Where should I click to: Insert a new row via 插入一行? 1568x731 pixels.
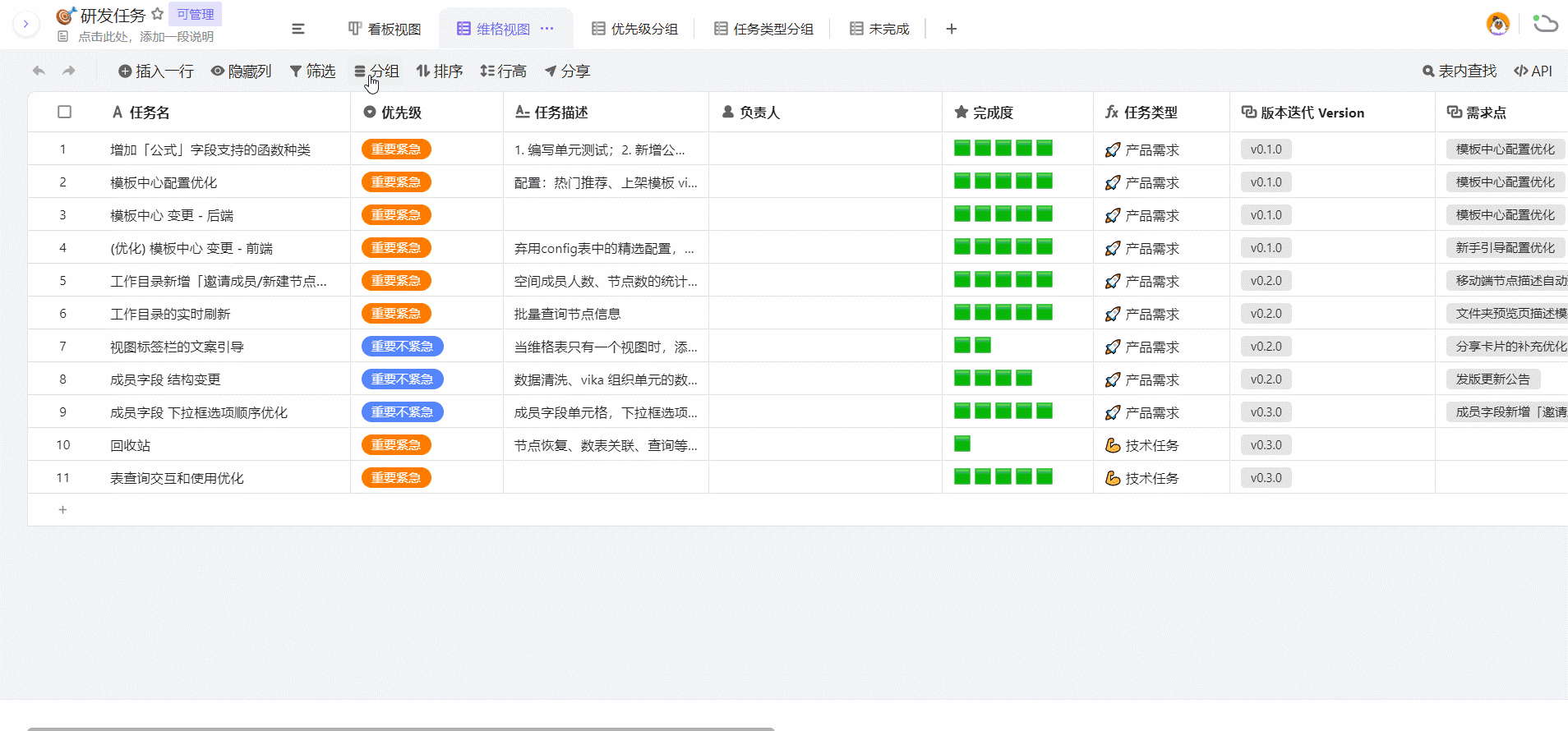point(155,71)
